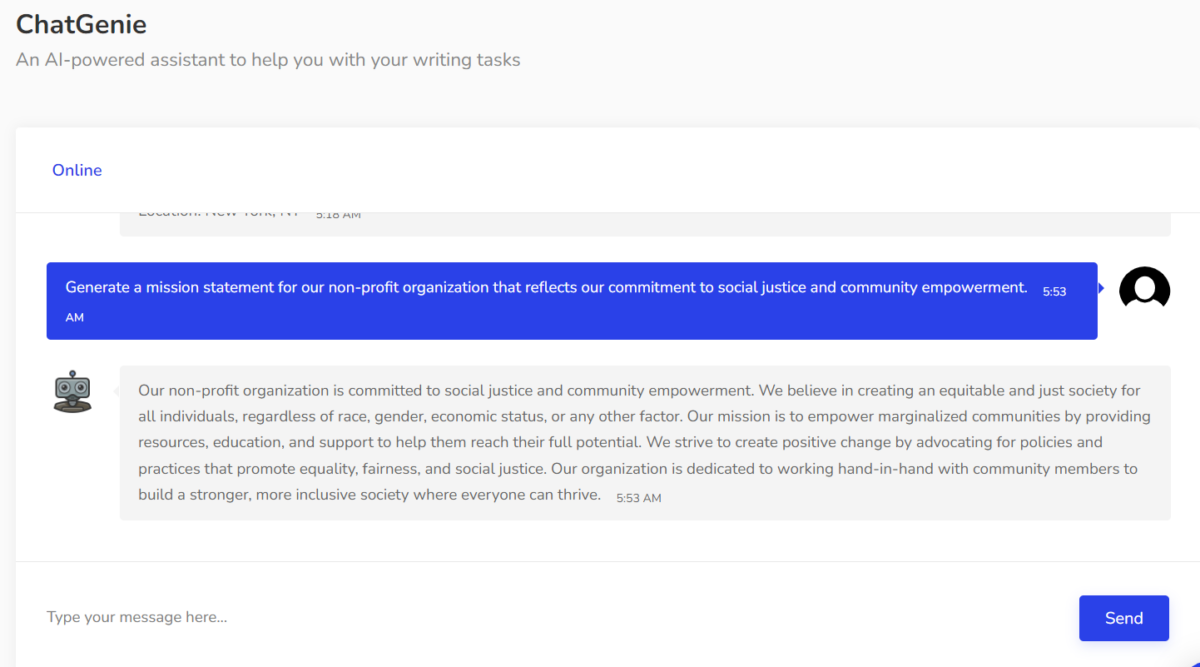Click the ChatGenie page title
Screen dimensions: 1200x667
(80, 24)
